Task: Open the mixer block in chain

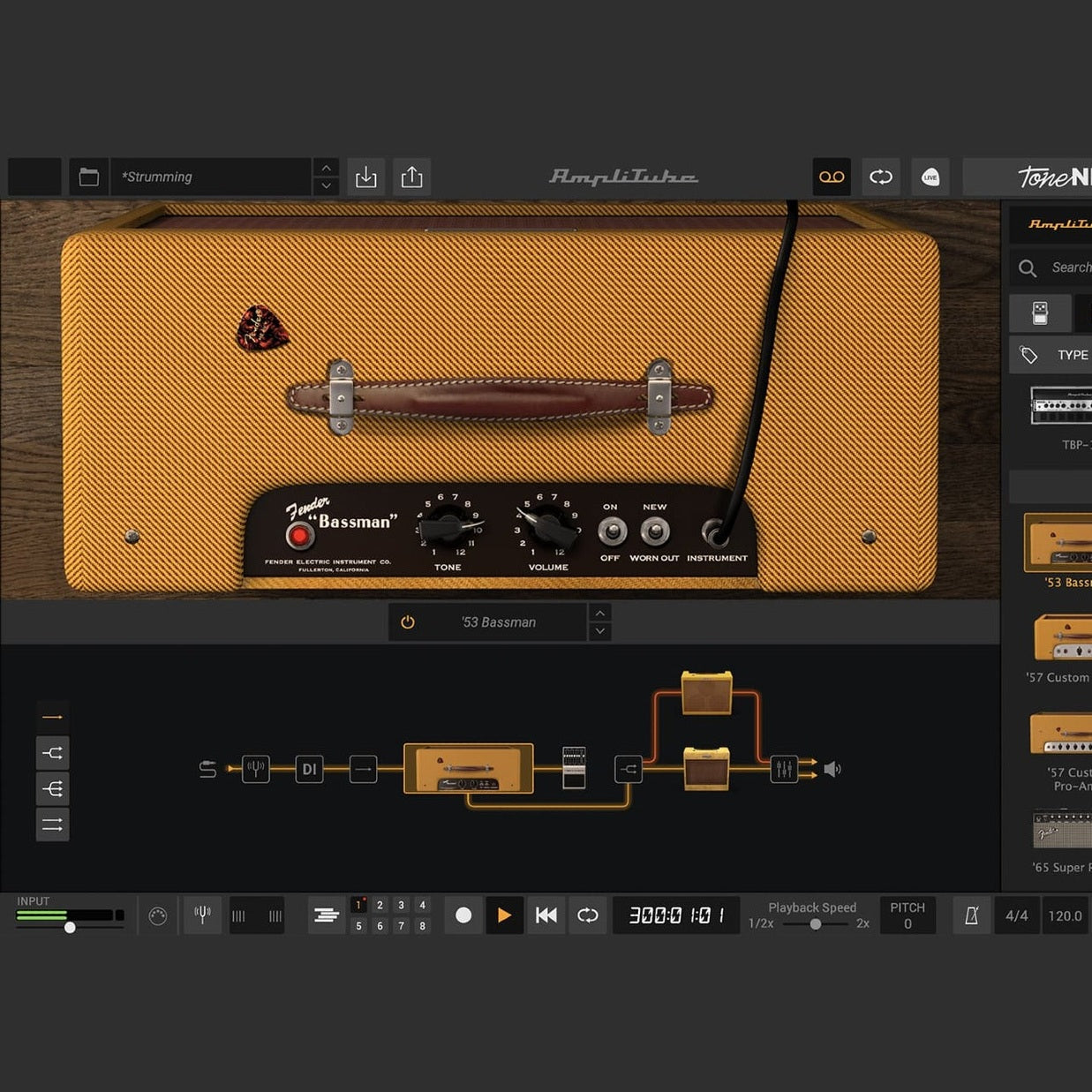Action: (784, 769)
